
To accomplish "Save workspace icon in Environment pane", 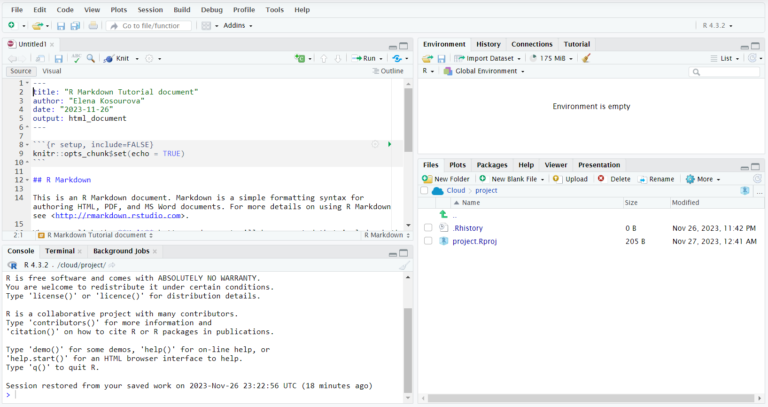I will (441, 58).
